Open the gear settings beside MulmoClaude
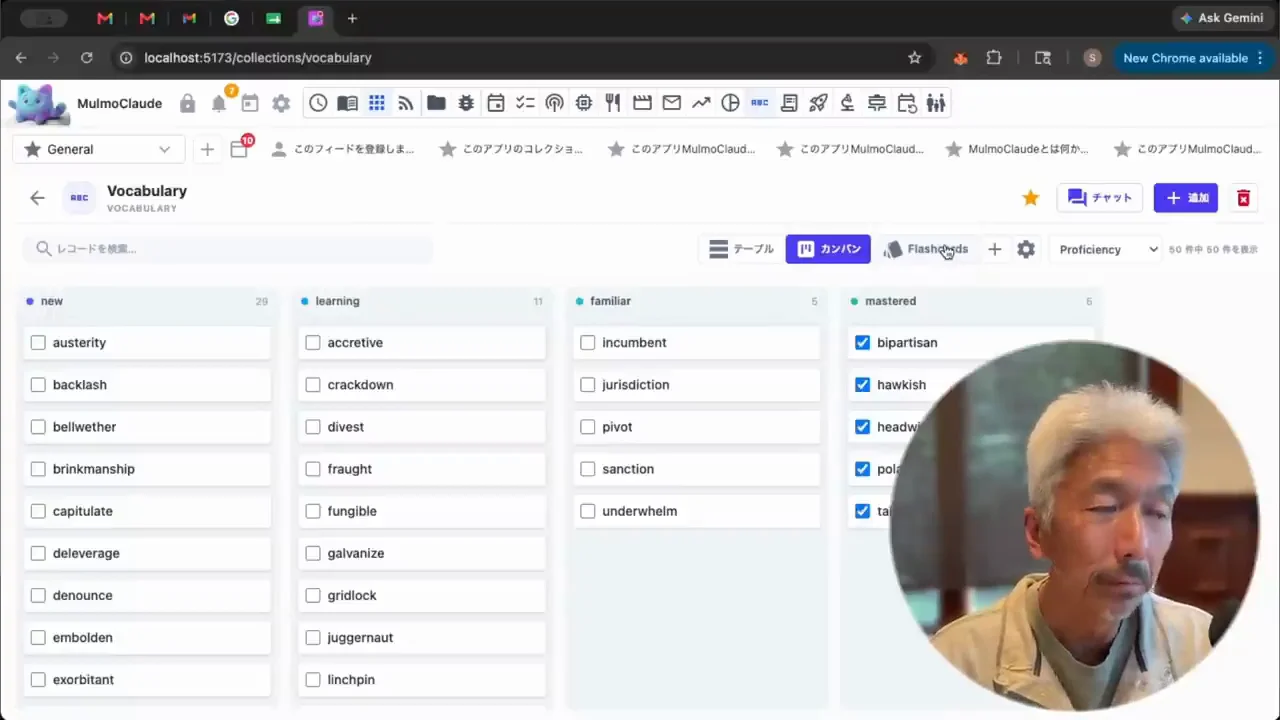The height and width of the screenshot is (720, 1280). tap(281, 103)
